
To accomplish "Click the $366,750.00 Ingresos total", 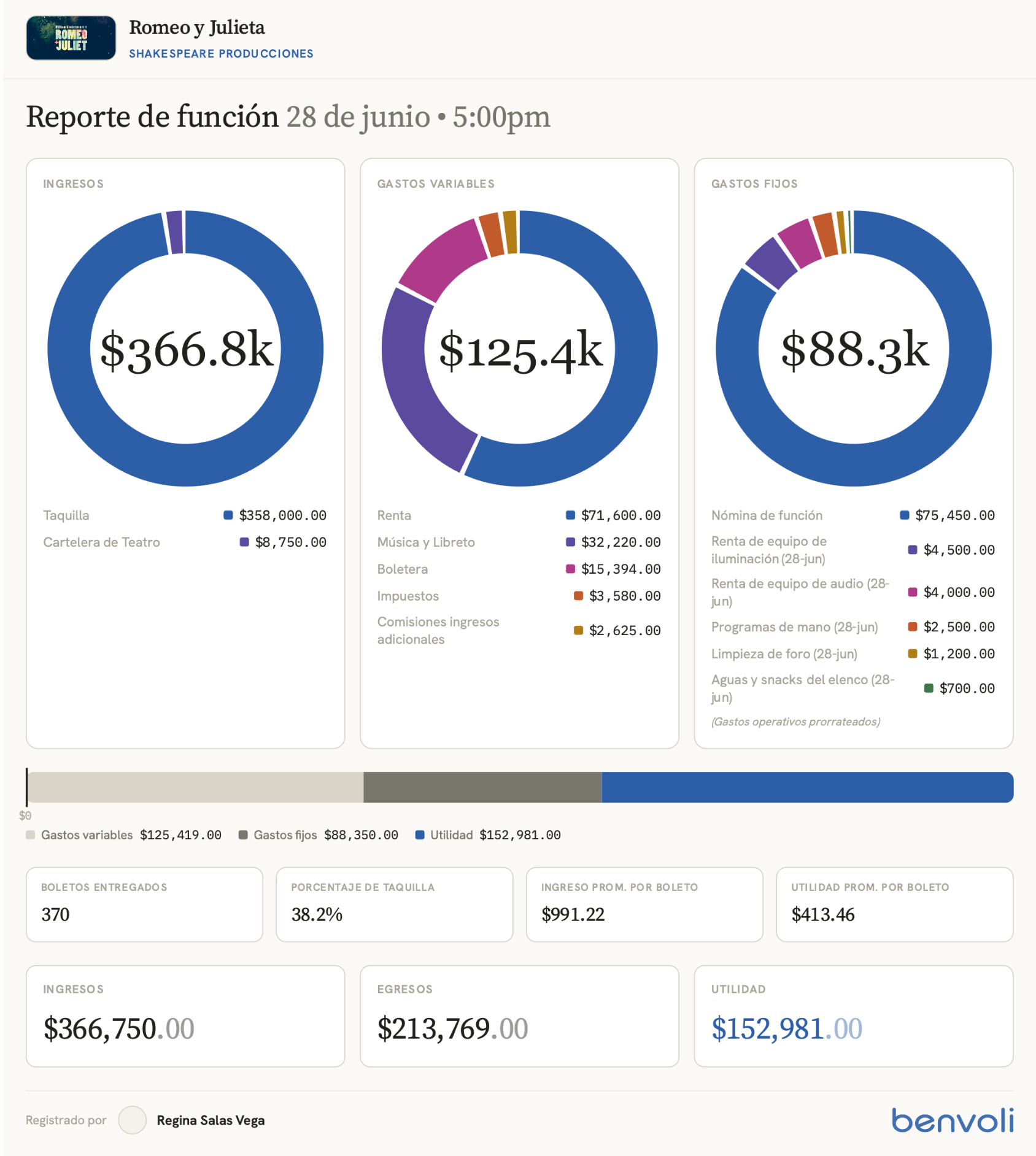I will tap(118, 1029).
